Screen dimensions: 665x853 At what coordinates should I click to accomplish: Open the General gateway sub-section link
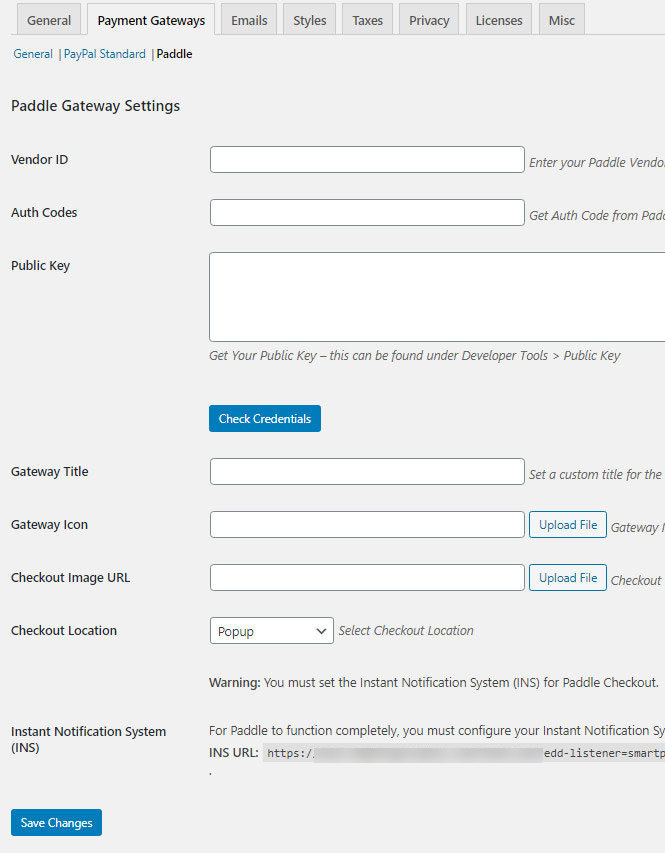(33, 54)
